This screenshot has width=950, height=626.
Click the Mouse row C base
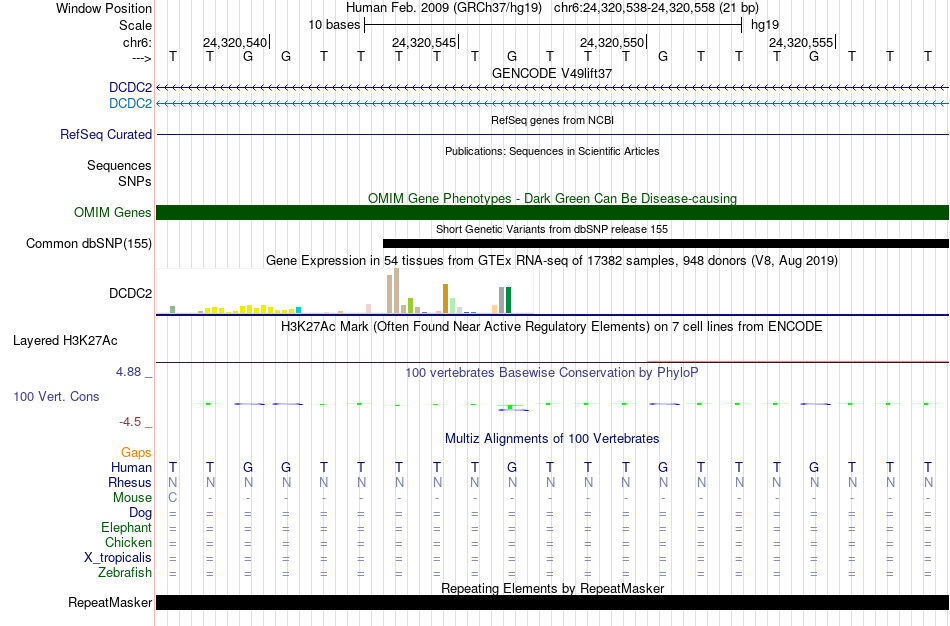pyautogui.click(x=173, y=498)
